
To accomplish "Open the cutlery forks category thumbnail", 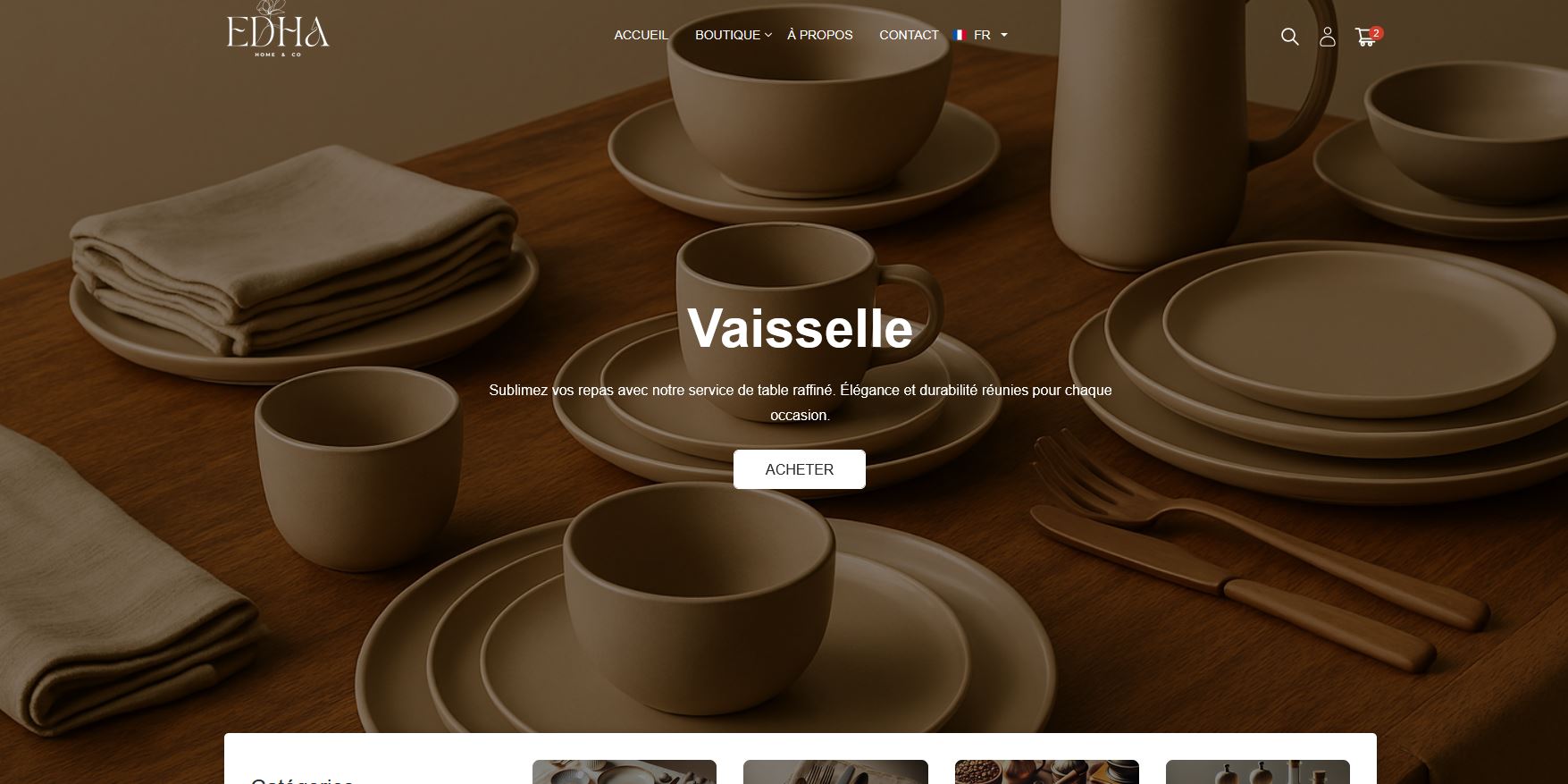I will [835, 772].
